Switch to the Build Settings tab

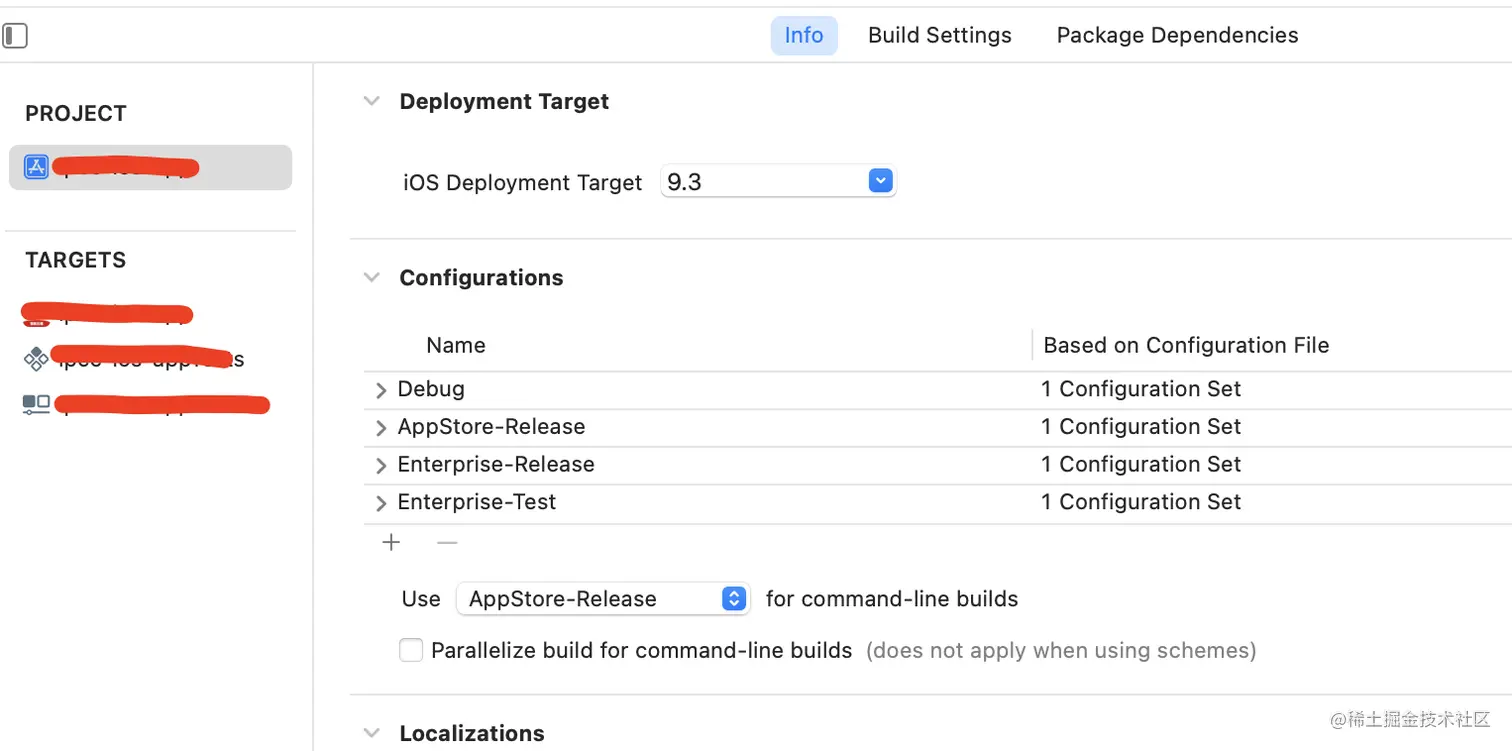939,35
